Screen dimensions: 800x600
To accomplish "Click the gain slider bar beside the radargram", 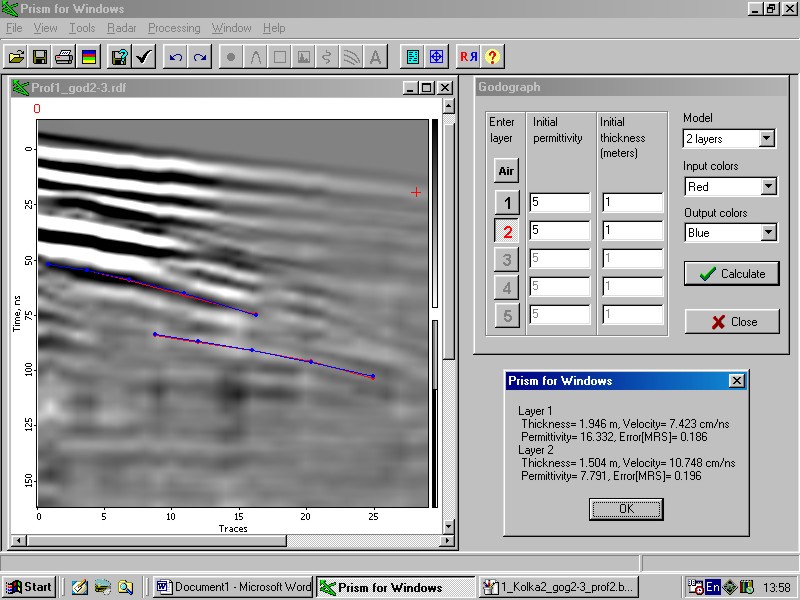I will (x=435, y=314).
